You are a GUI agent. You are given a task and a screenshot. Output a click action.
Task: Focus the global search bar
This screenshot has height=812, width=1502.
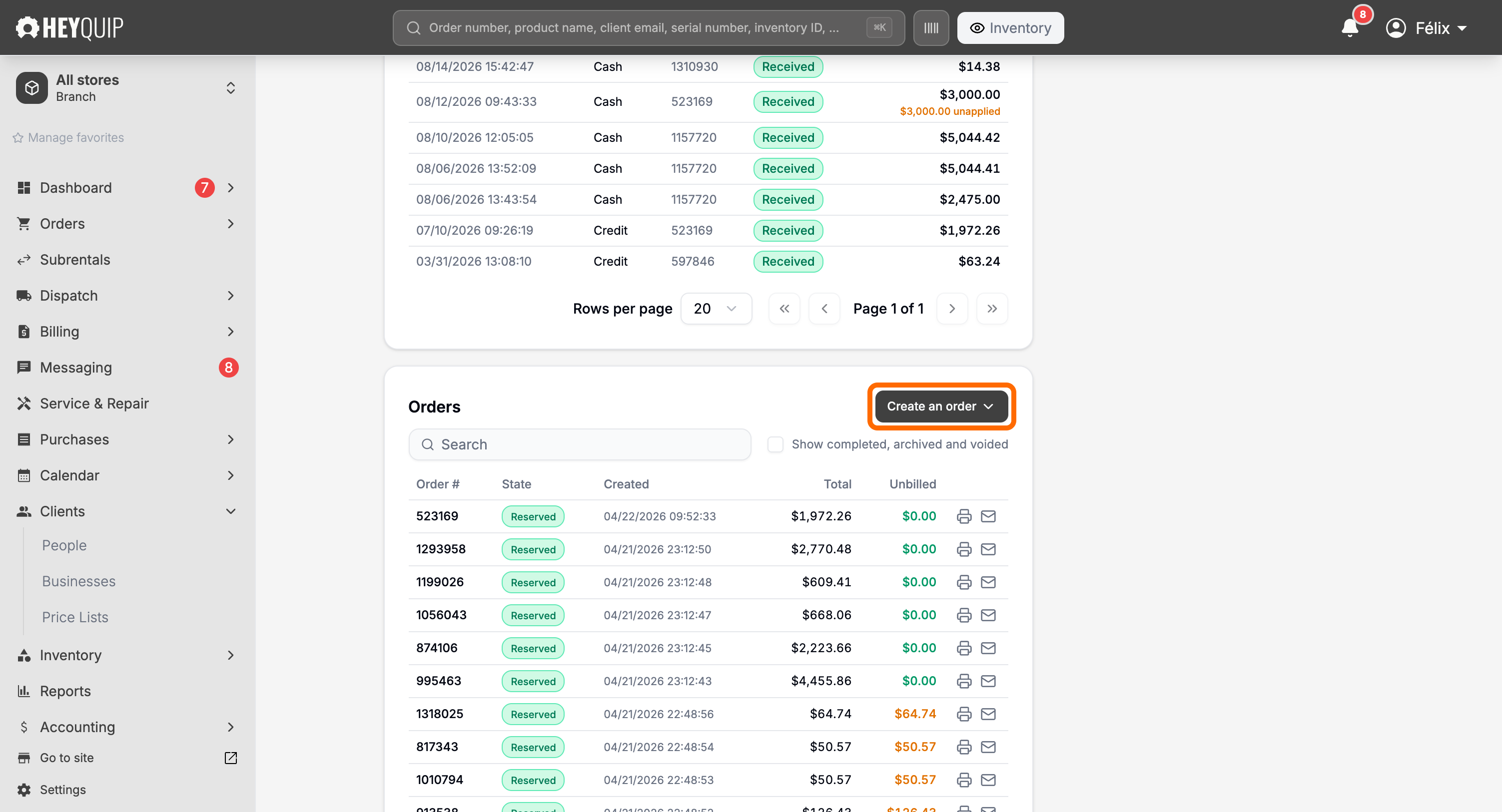649,28
